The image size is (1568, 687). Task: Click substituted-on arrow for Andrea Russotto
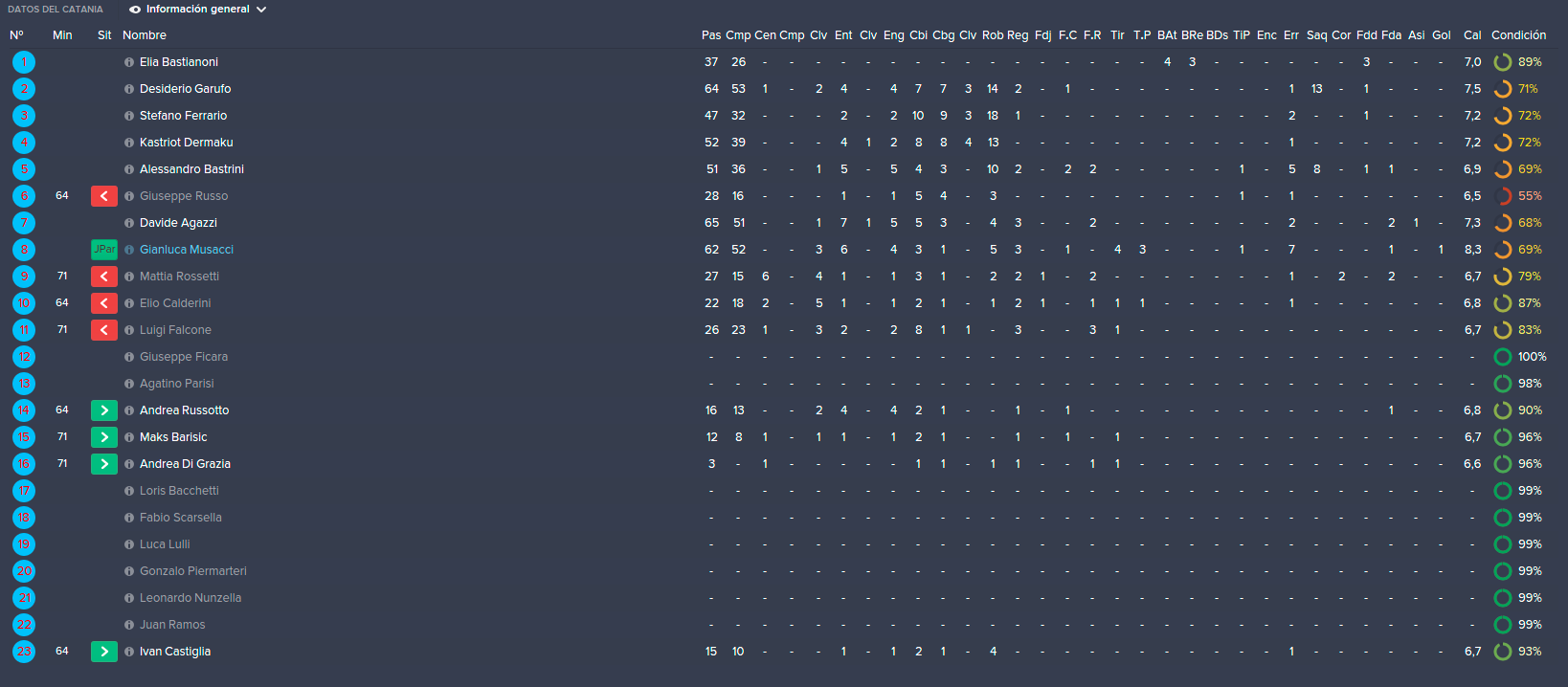click(104, 410)
